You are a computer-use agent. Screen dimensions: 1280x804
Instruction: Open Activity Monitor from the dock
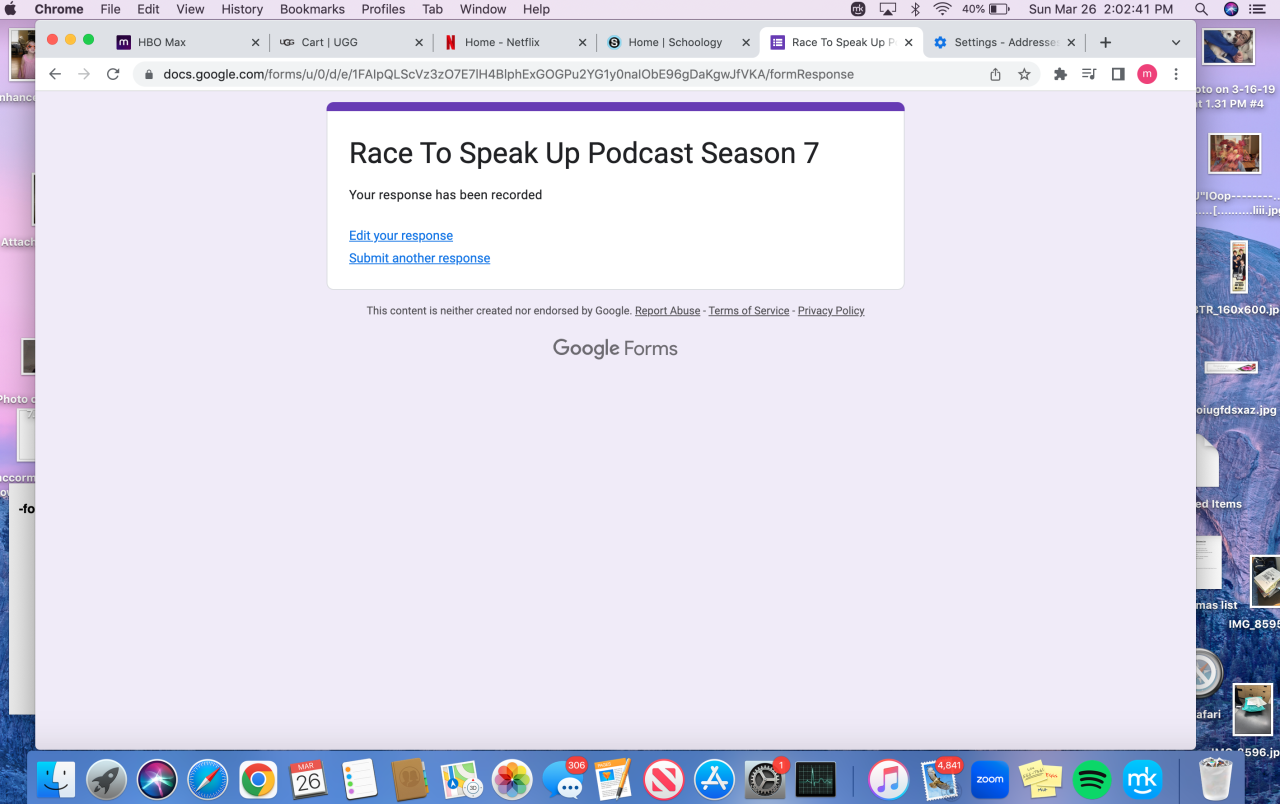coord(816,779)
